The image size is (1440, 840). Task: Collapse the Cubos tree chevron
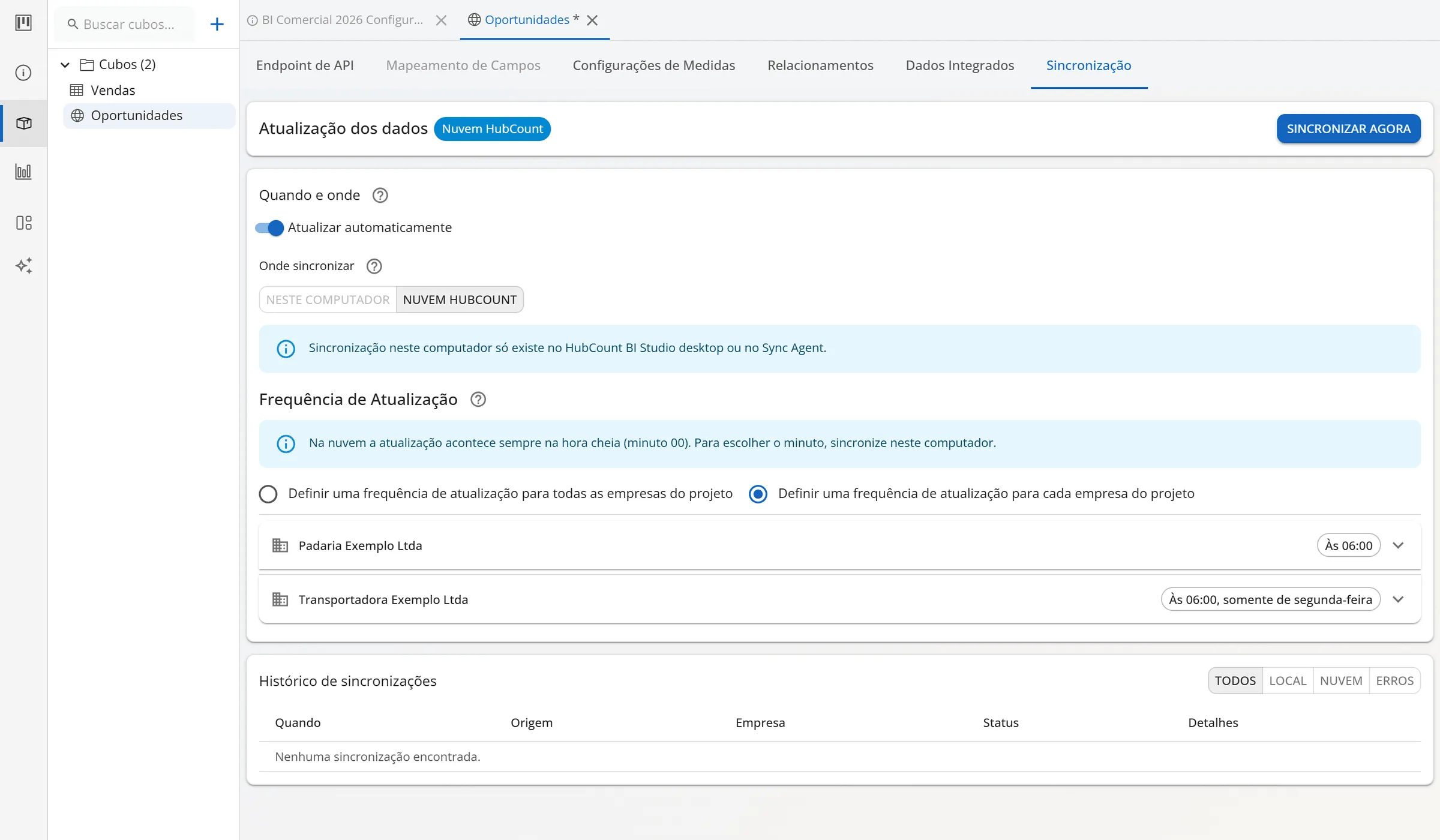65,64
